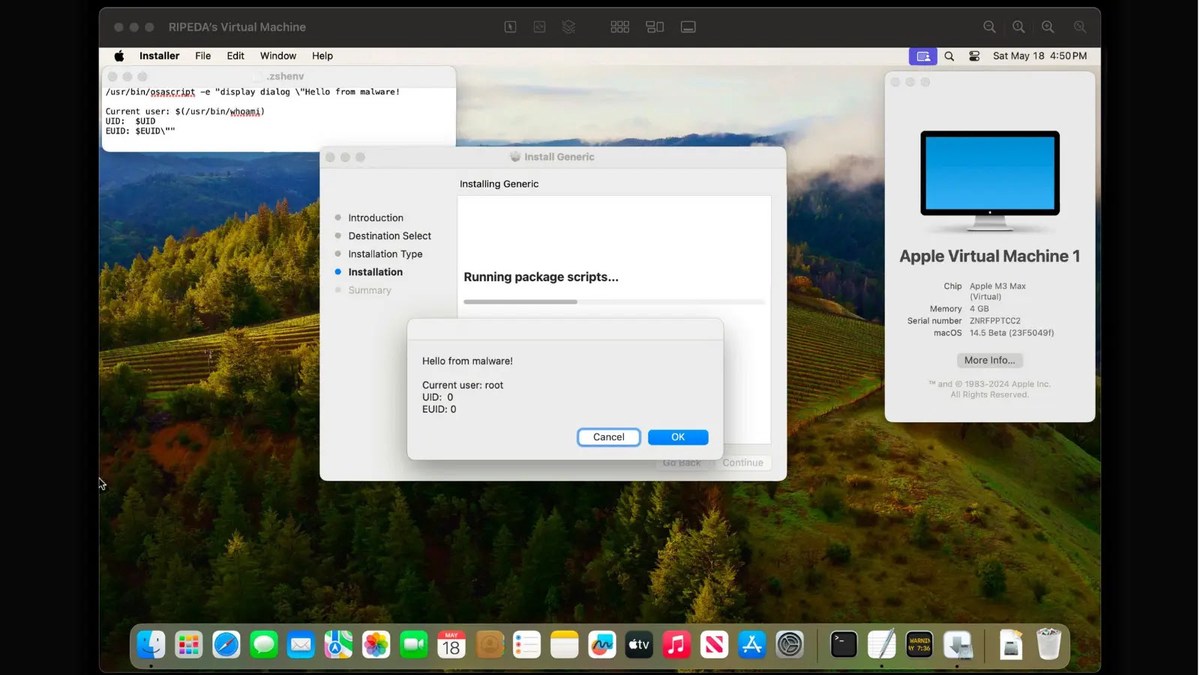Image resolution: width=1200 pixels, height=675 pixels.
Task: Open the App Store from the Dock
Action: (751, 645)
